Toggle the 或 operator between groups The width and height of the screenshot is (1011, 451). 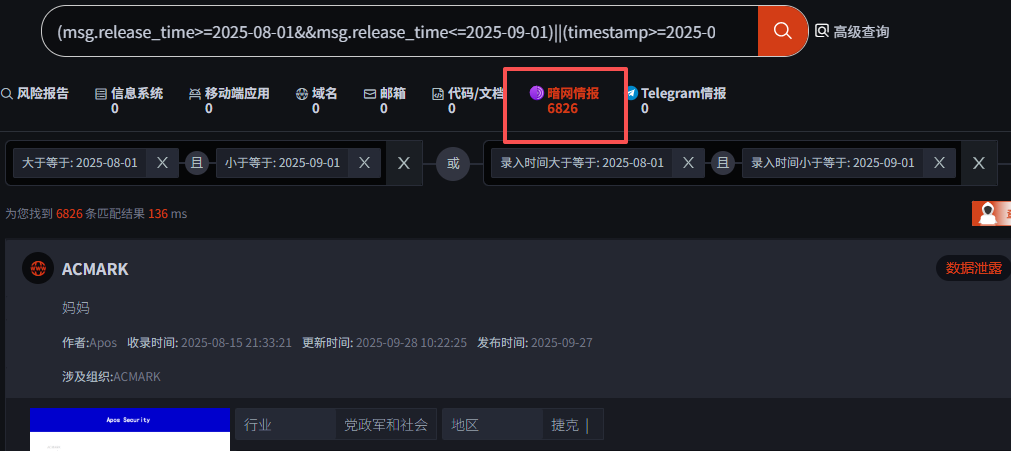coord(453,164)
